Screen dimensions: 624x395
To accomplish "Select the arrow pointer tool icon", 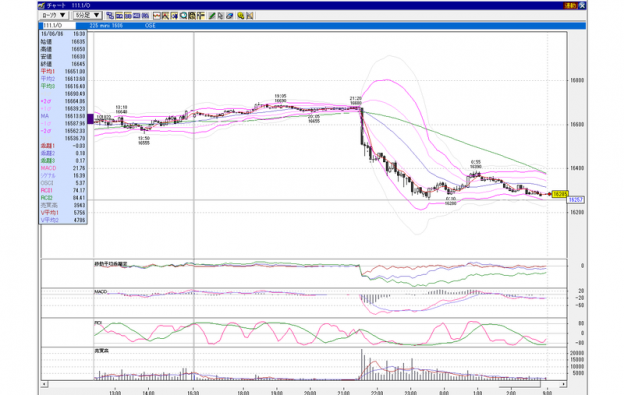I will click(x=220, y=16).
